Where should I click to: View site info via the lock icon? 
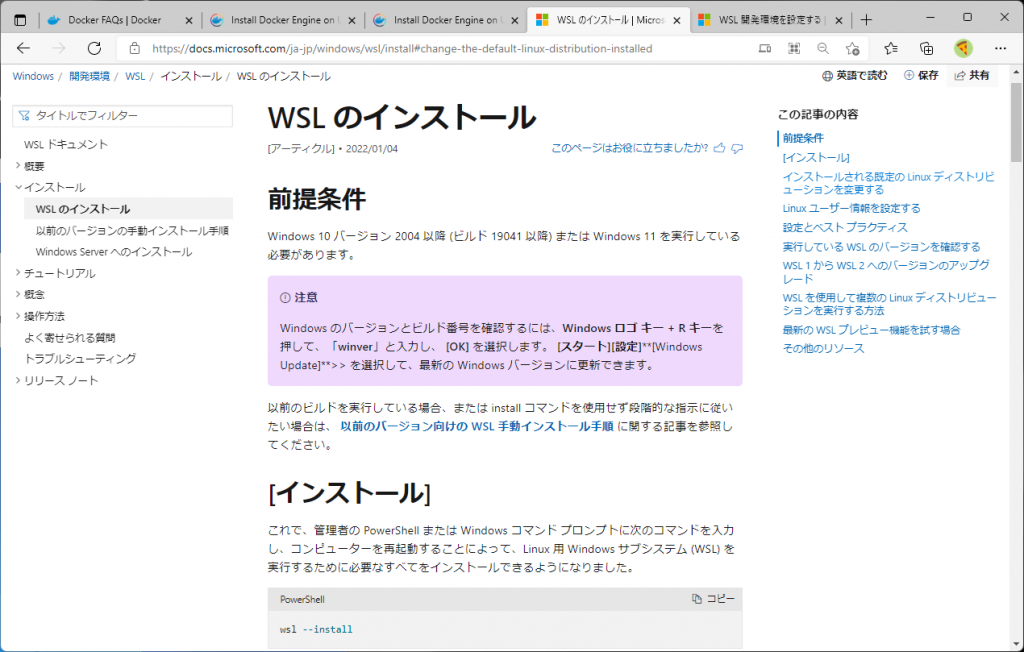[135, 48]
